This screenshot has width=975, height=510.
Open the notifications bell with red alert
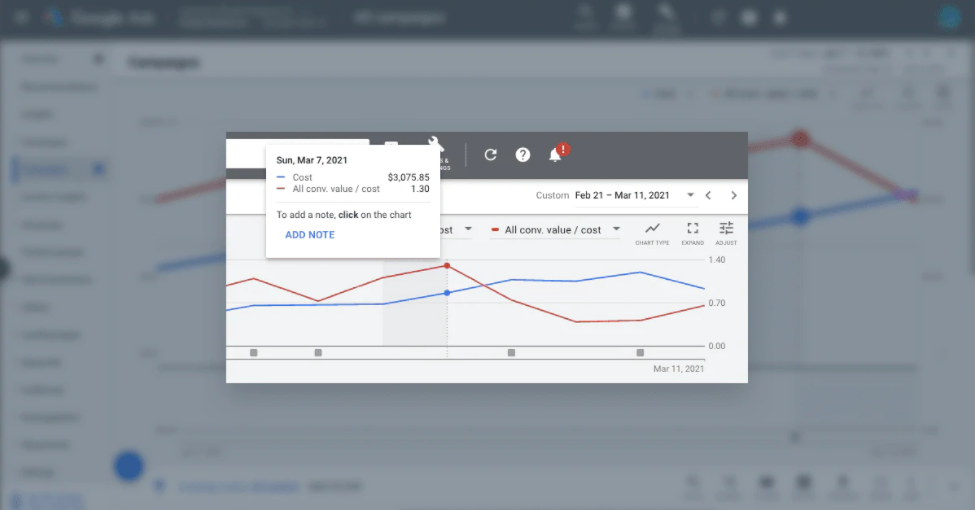556,154
